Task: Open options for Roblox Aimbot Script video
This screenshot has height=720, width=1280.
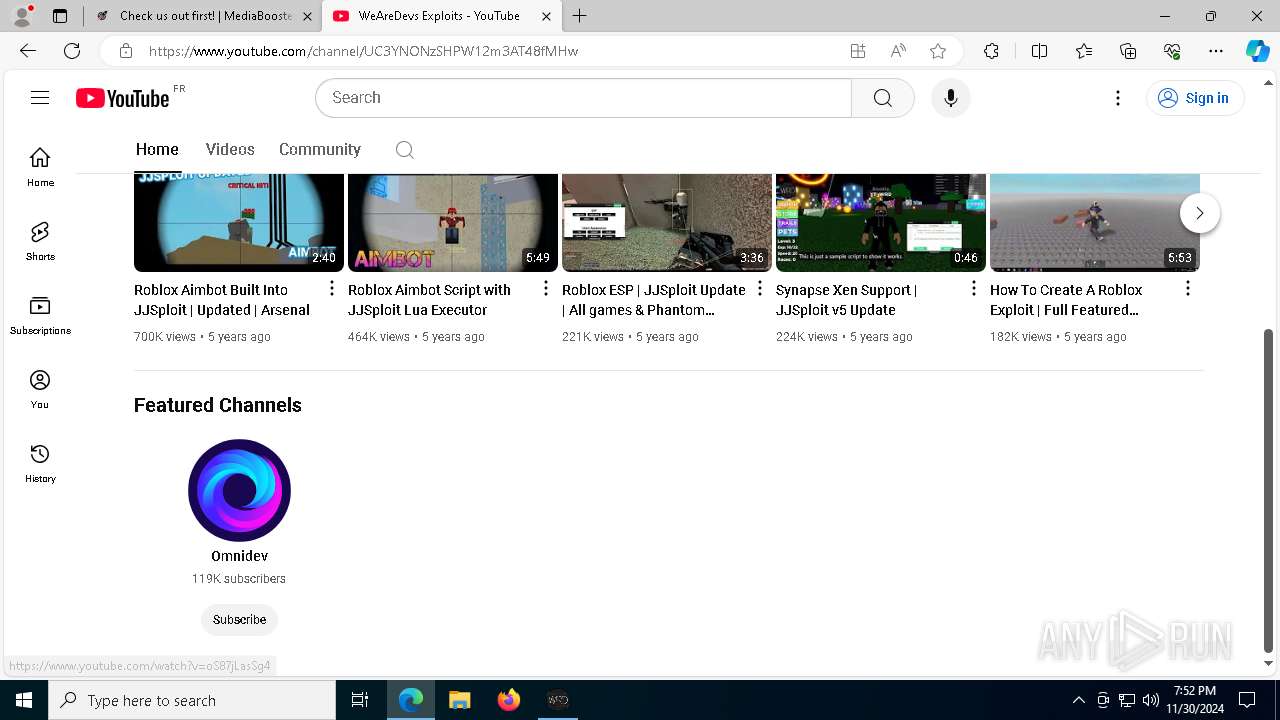Action: pos(546,289)
